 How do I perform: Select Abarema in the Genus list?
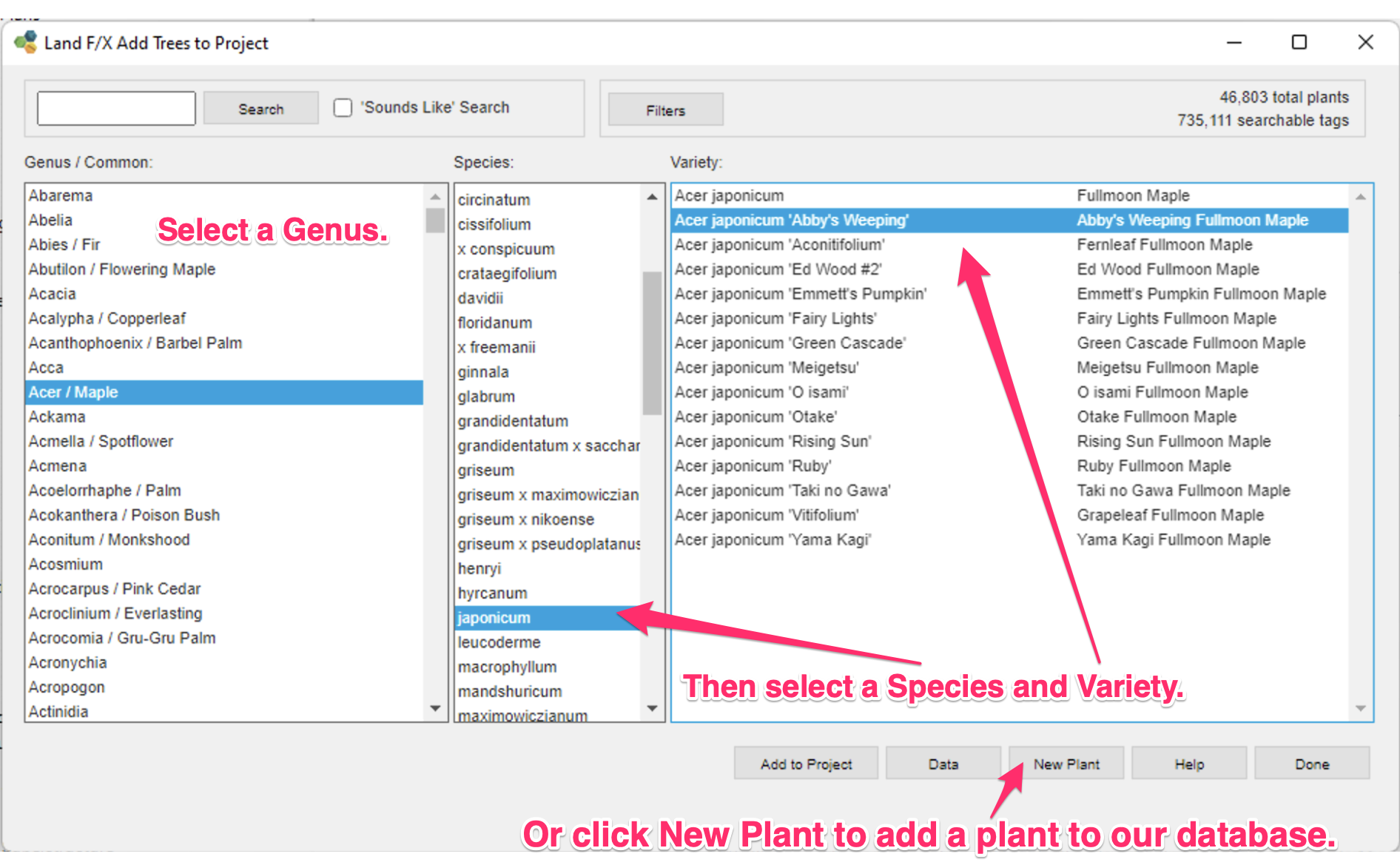coord(224,195)
